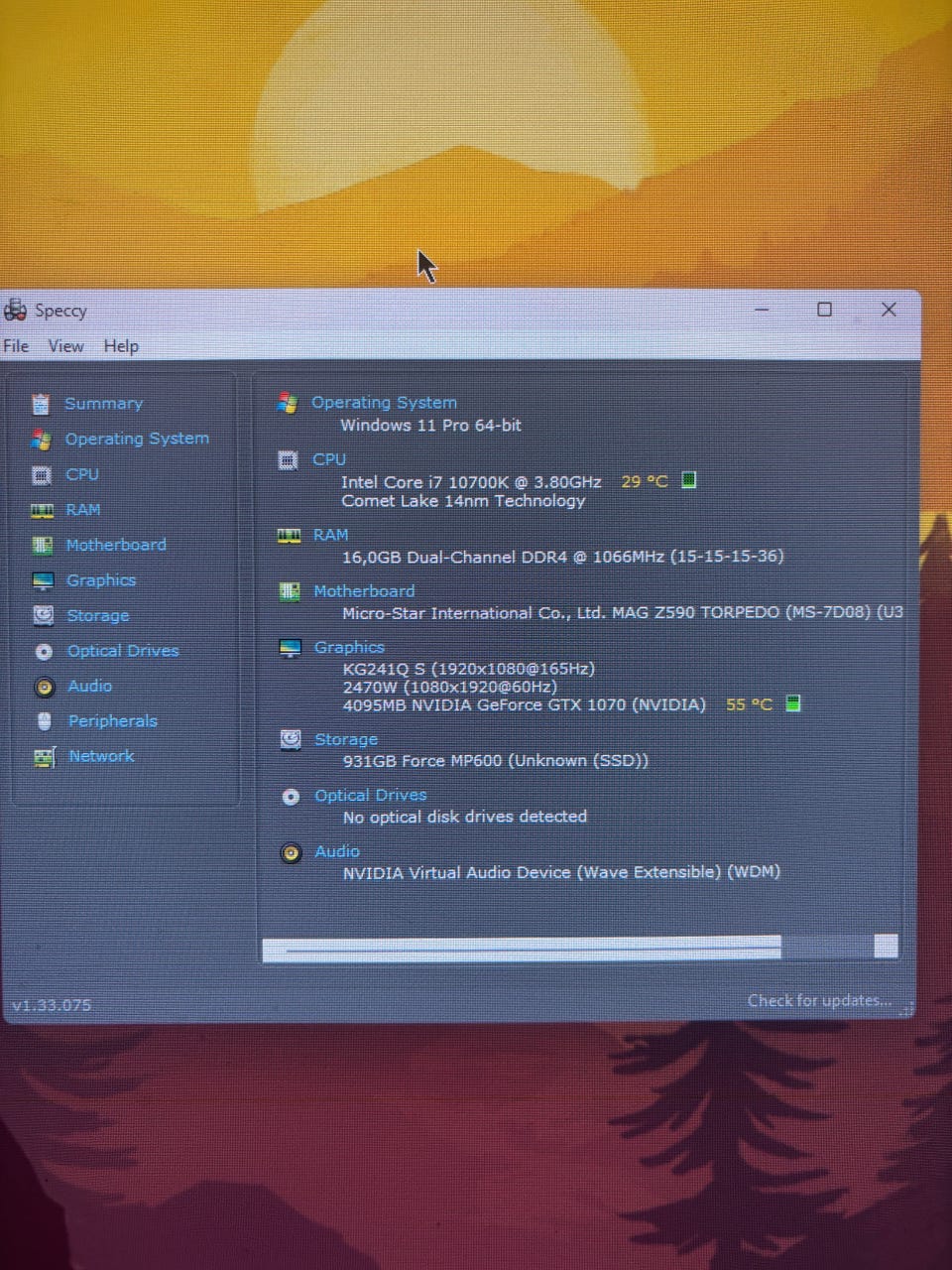
Task: Click the 29 °C CPU temperature value
Action: tap(645, 481)
